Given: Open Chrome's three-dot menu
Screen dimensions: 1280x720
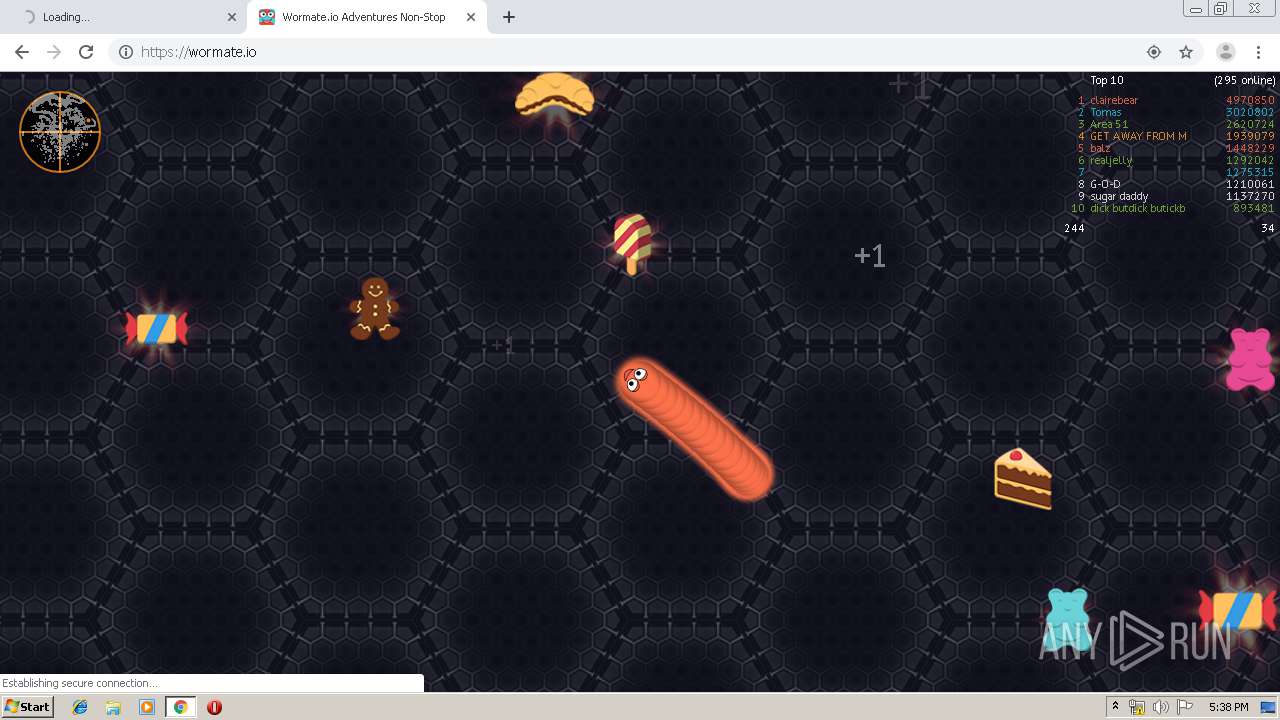Looking at the screenshot, I should point(1258,52).
